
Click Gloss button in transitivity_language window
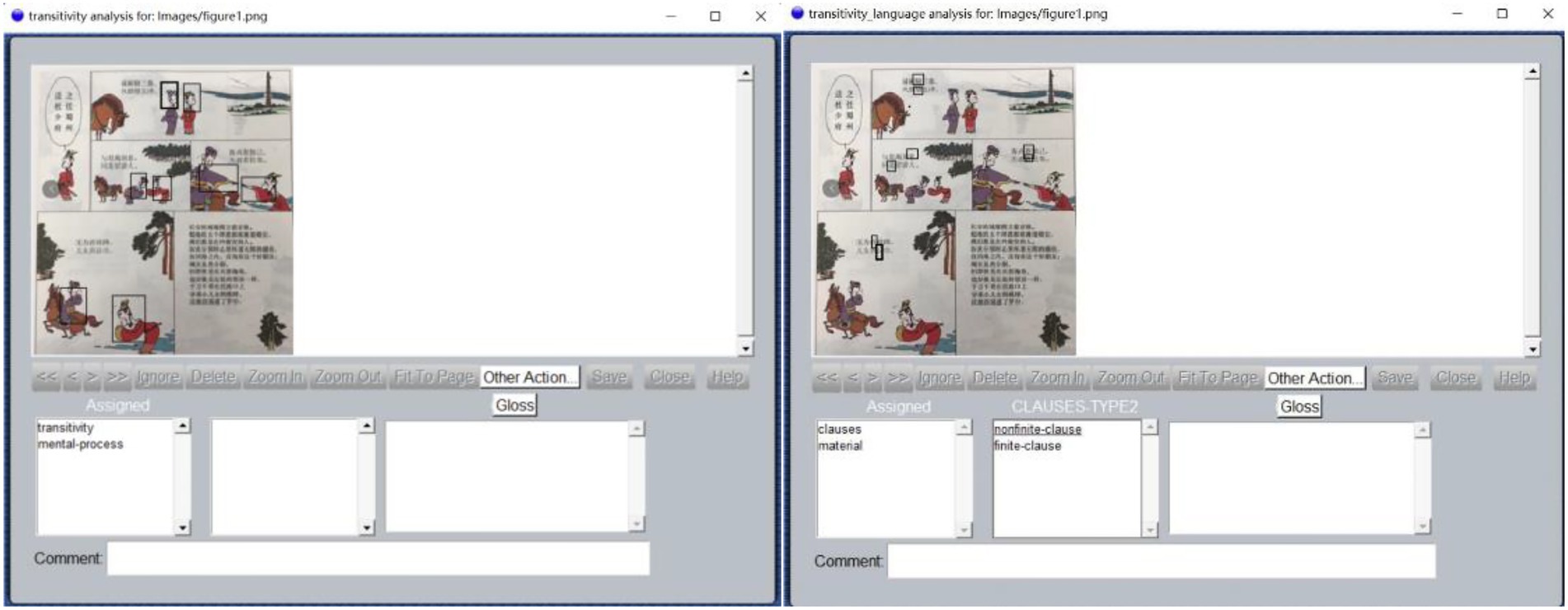point(1300,406)
